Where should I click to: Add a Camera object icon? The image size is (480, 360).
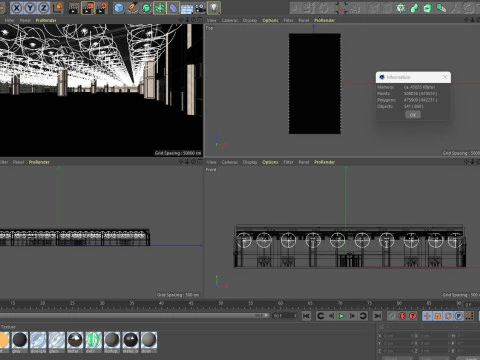tap(200, 8)
